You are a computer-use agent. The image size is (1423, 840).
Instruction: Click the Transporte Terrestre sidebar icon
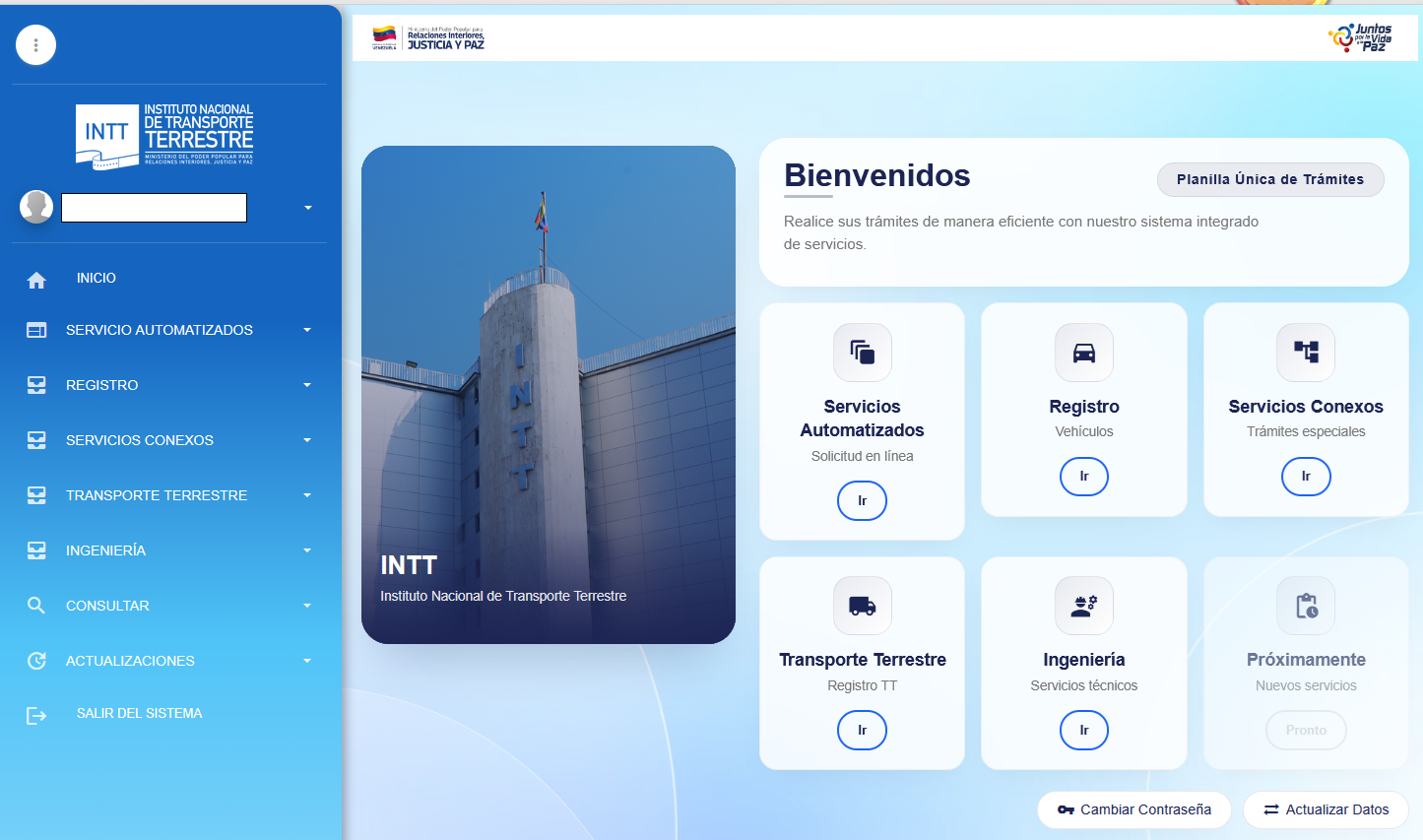click(x=36, y=495)
